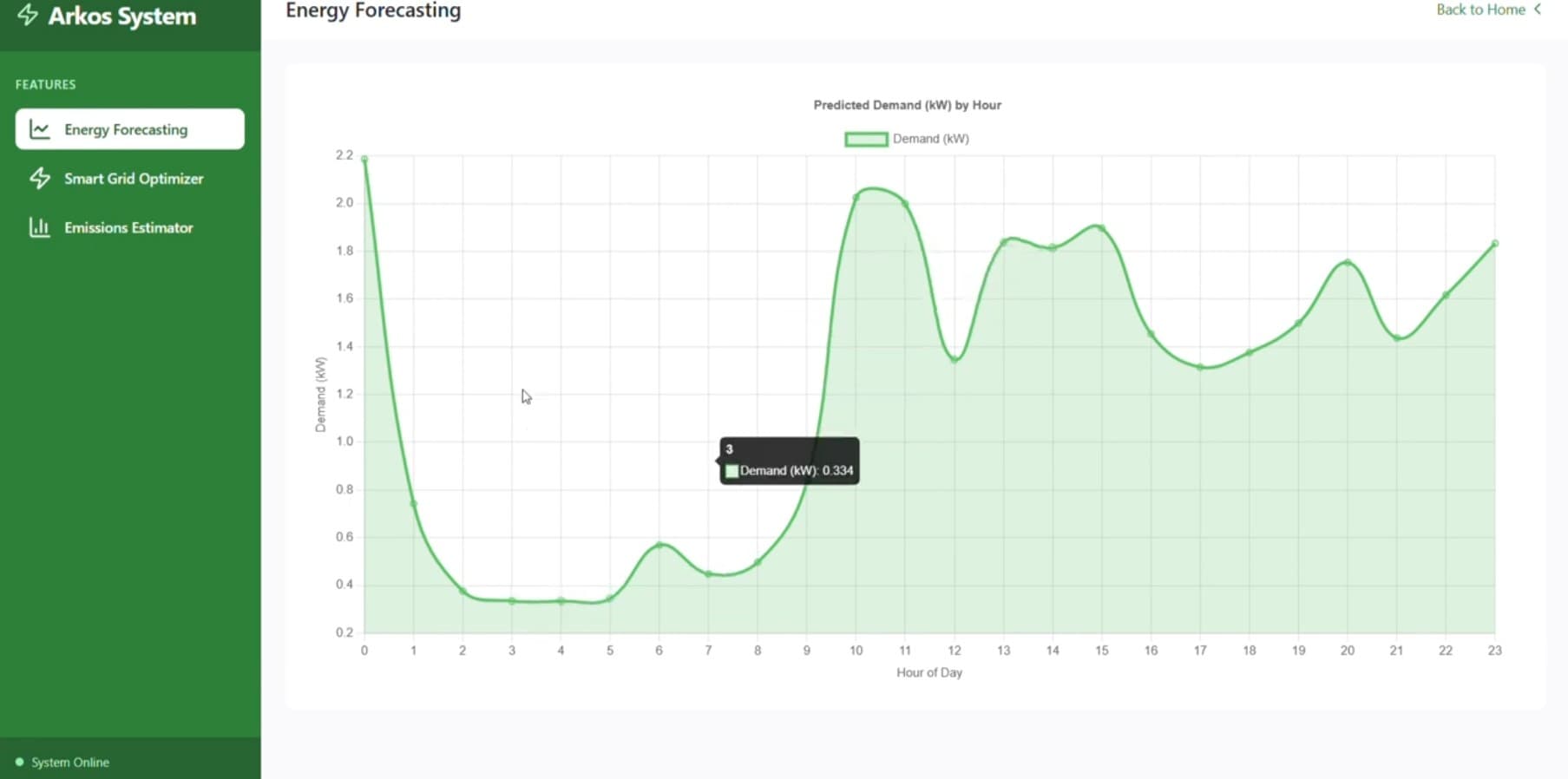Follow the Back to Home link
Screen dimensions: 1568x779
[x=1480, y=10]
